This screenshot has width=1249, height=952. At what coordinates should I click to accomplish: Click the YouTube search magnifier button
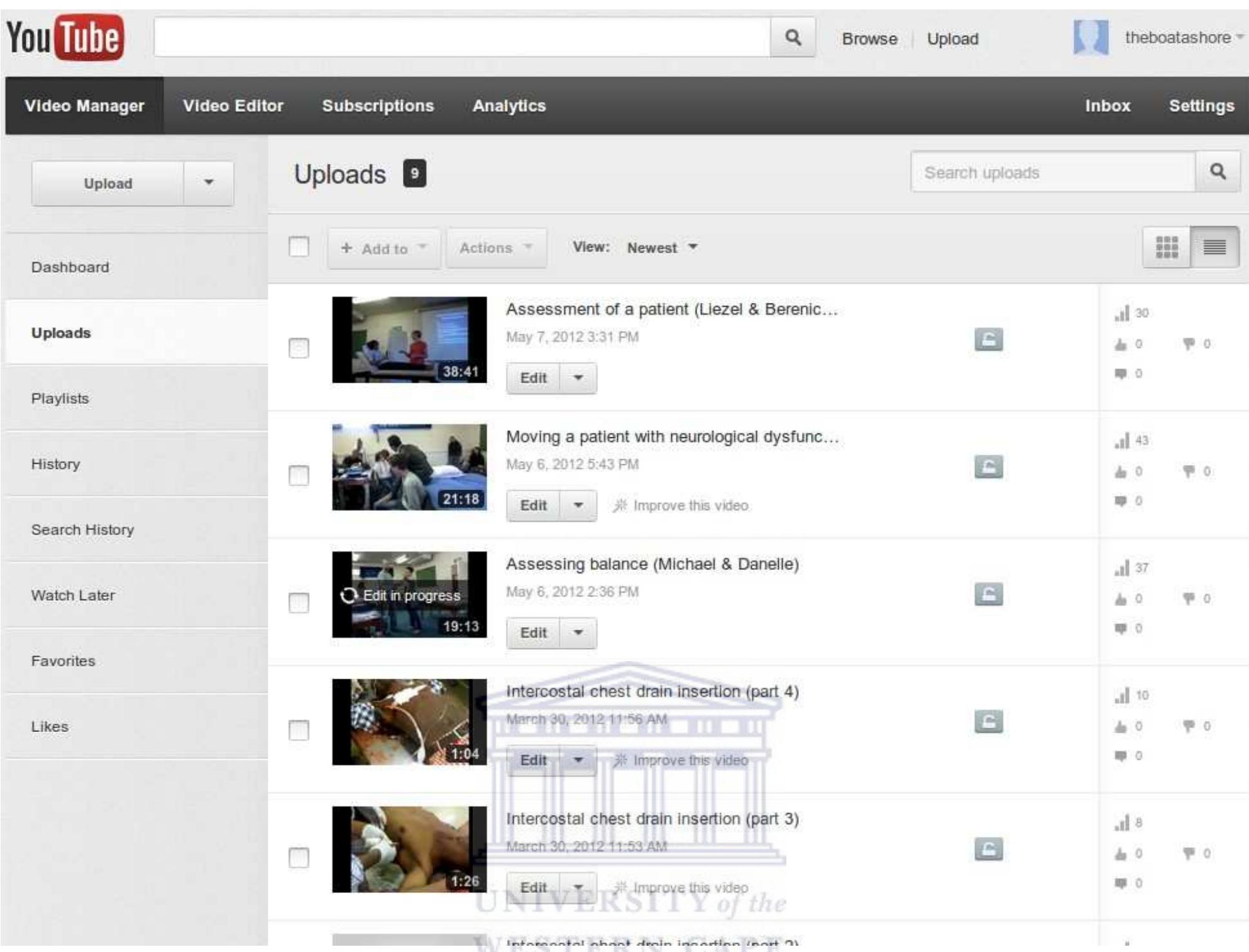pyautogui.click(x=793, y=38)
